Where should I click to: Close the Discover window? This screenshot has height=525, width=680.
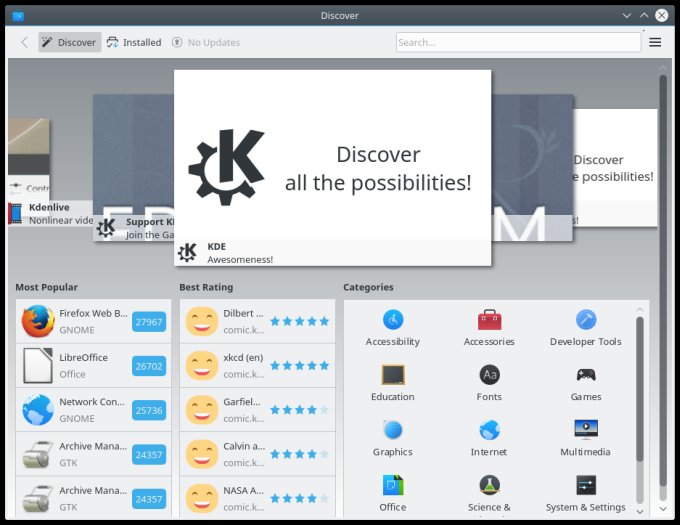pyautogui.click(x=661, y=16)
